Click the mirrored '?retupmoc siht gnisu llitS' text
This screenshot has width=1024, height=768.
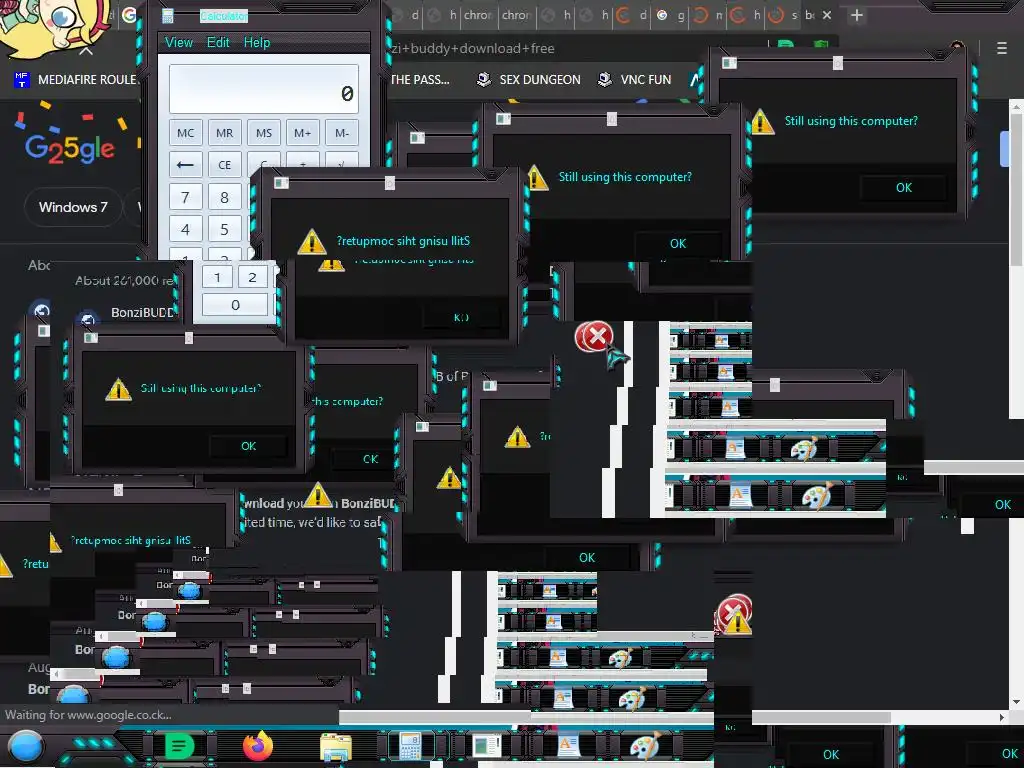[404, 241]
